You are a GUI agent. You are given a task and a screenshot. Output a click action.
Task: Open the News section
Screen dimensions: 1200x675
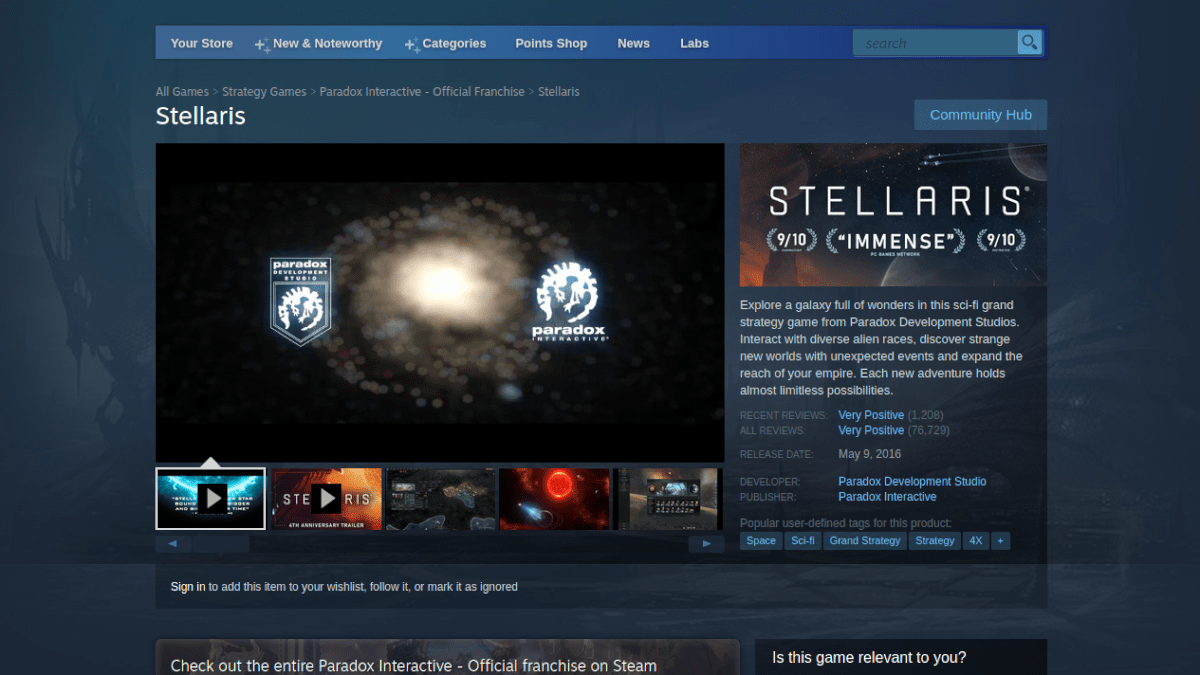(633, 43)
